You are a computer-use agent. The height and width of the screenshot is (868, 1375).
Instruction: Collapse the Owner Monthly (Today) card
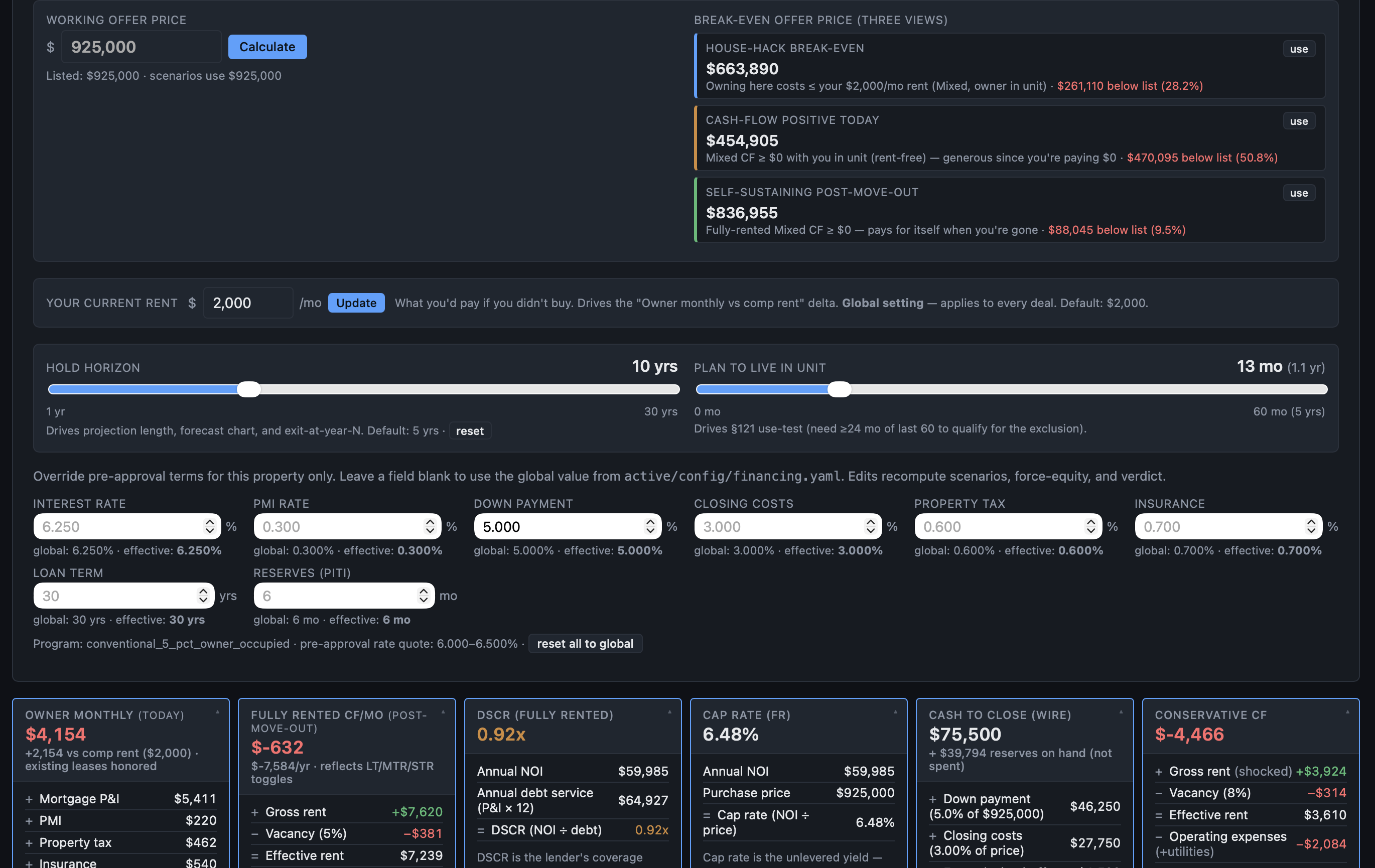(218, 712)
